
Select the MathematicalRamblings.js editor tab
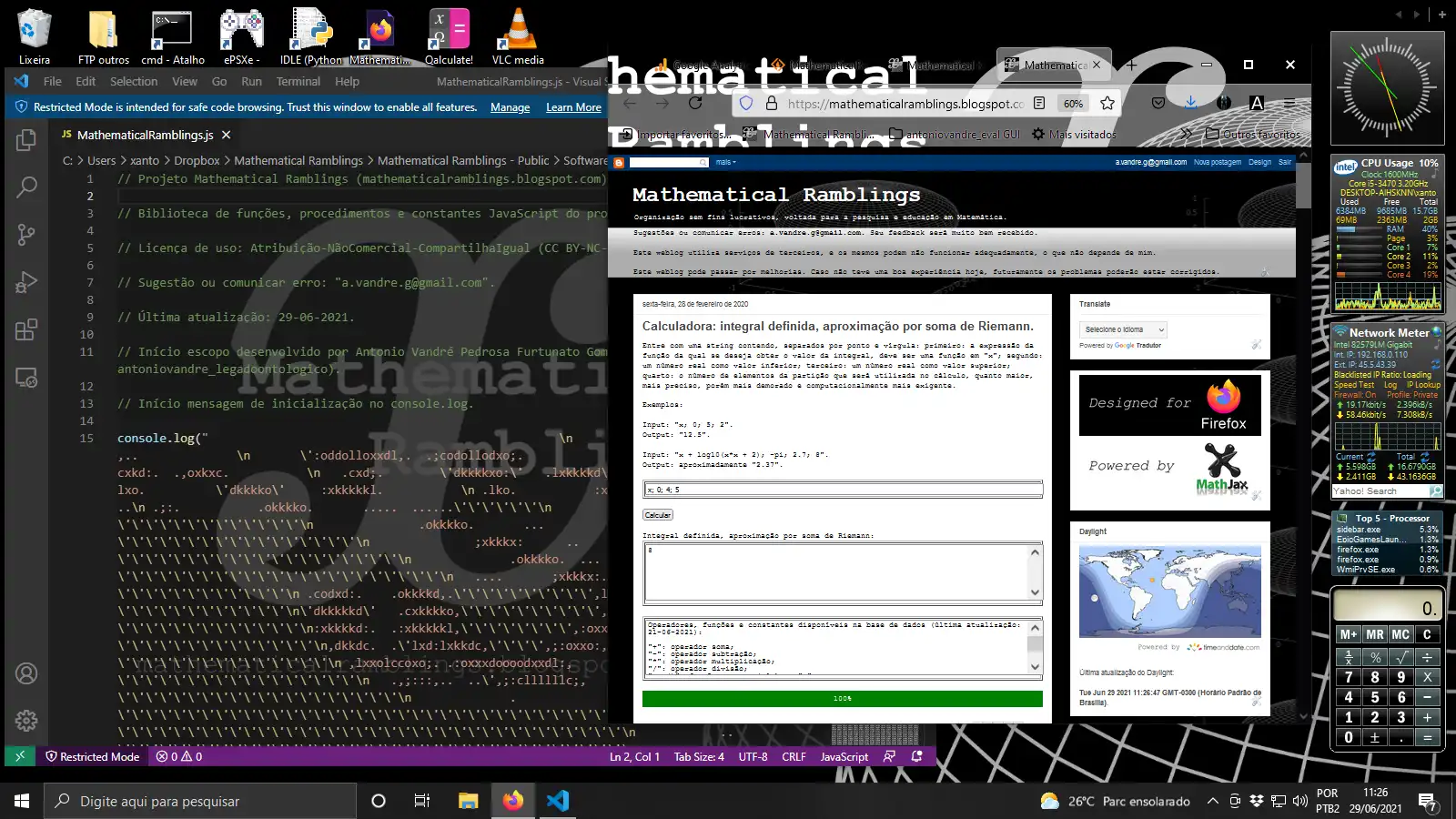click(x=145, y=135)
